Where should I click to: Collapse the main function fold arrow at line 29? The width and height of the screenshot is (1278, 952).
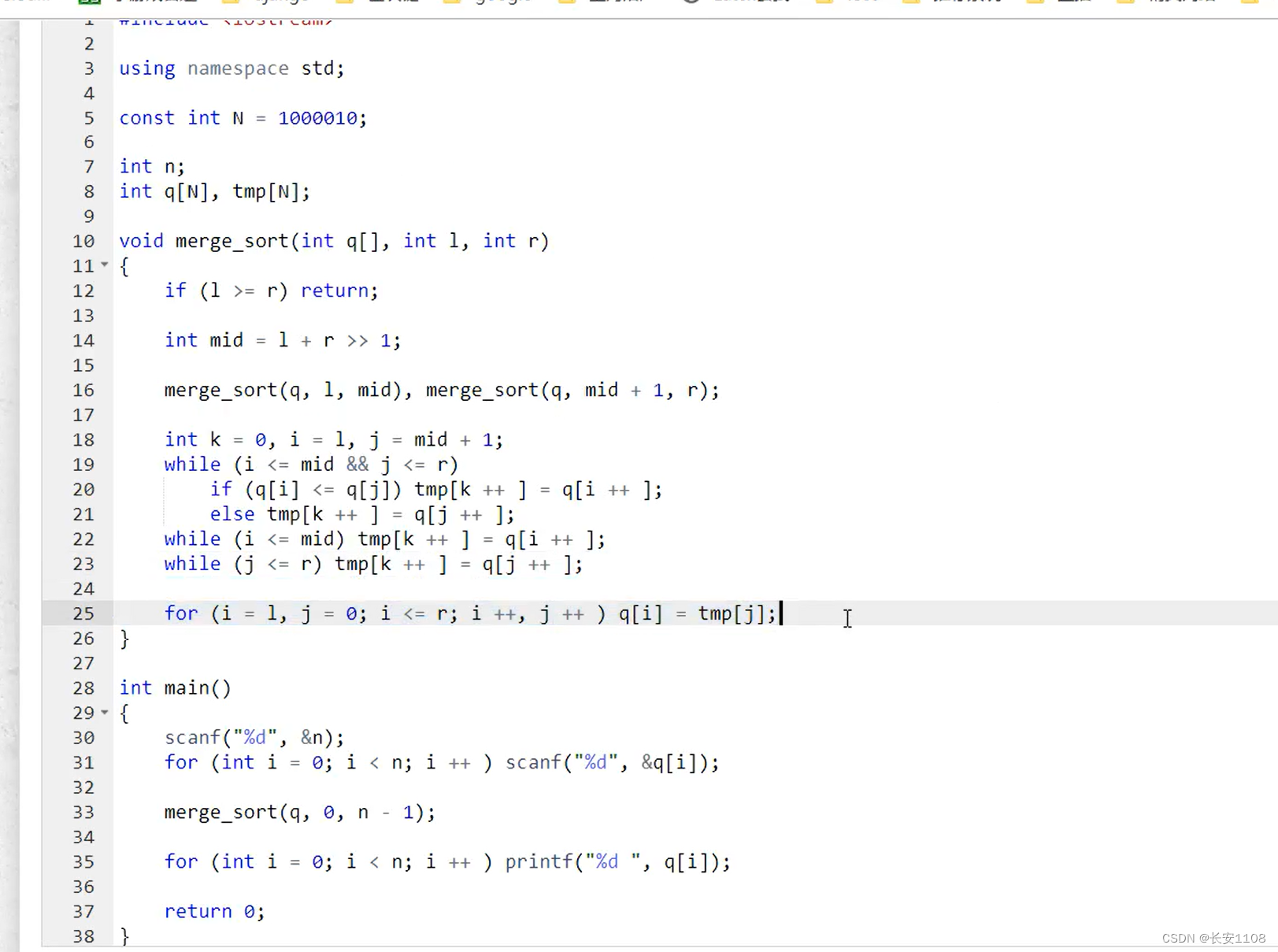tap(105, 712)
